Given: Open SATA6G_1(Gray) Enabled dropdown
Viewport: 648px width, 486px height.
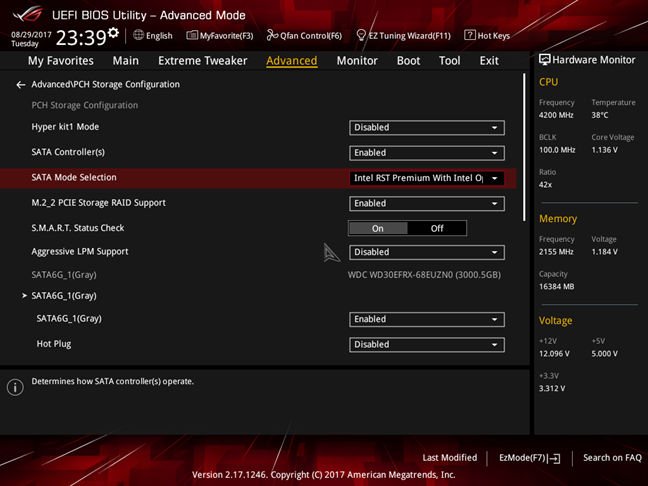Looking at the screenshot, I should [x=426, y=319].
